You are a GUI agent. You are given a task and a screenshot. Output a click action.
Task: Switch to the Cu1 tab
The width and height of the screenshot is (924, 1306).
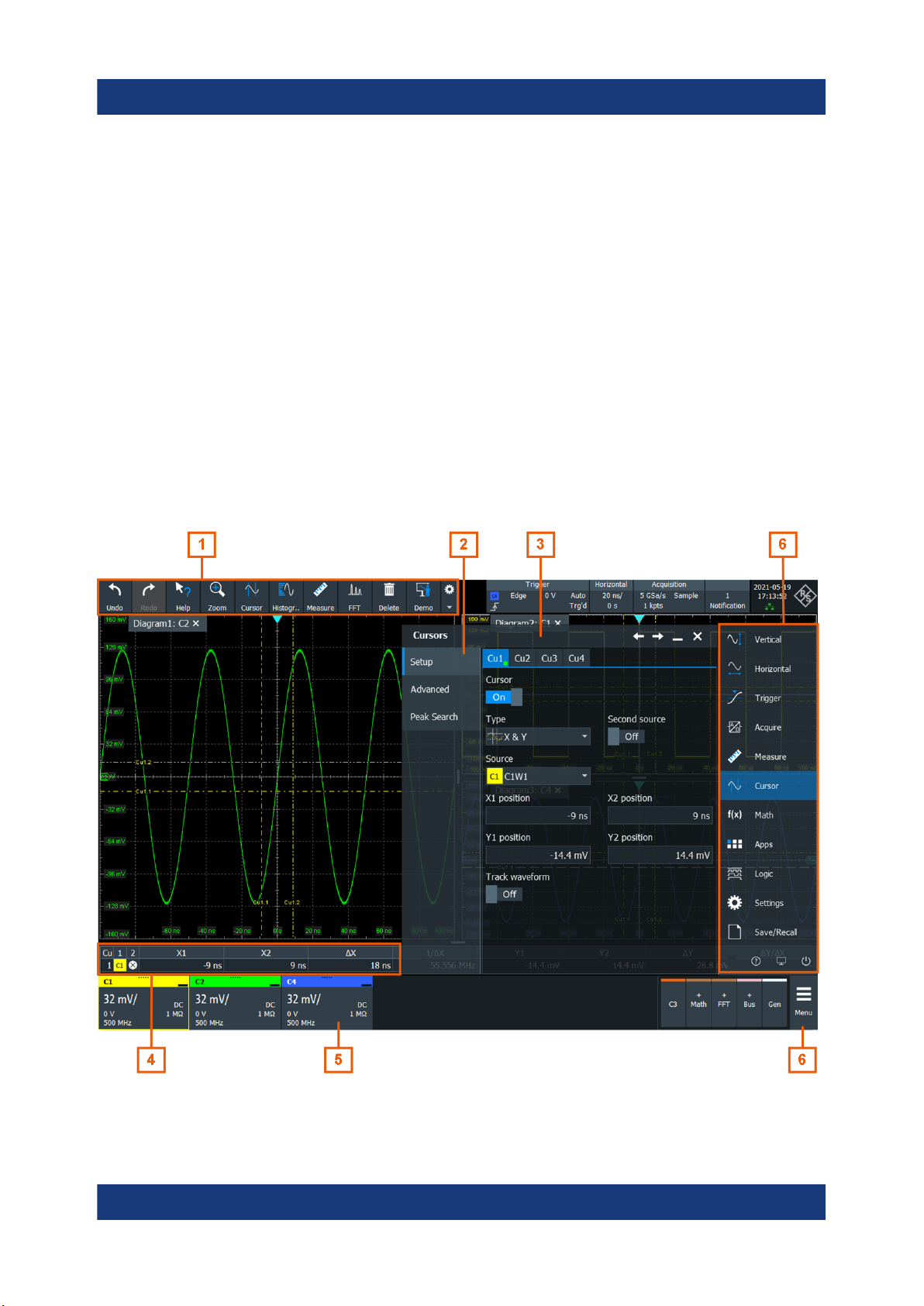coord(495,658)
